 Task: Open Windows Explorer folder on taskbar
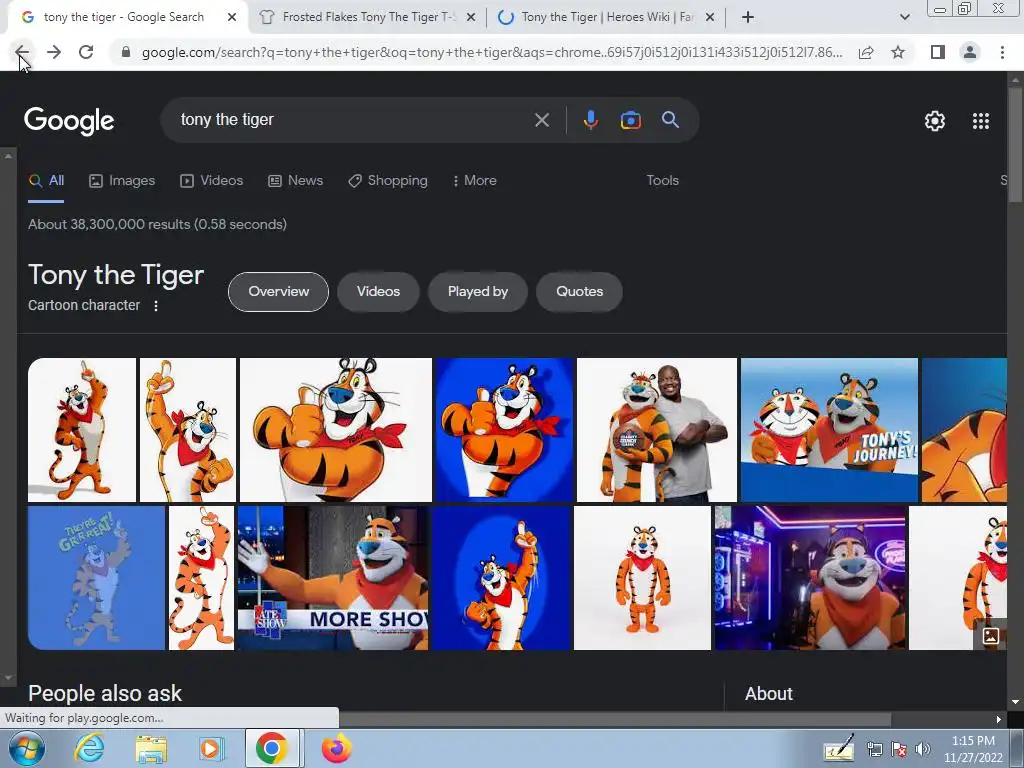click(151, 748)
